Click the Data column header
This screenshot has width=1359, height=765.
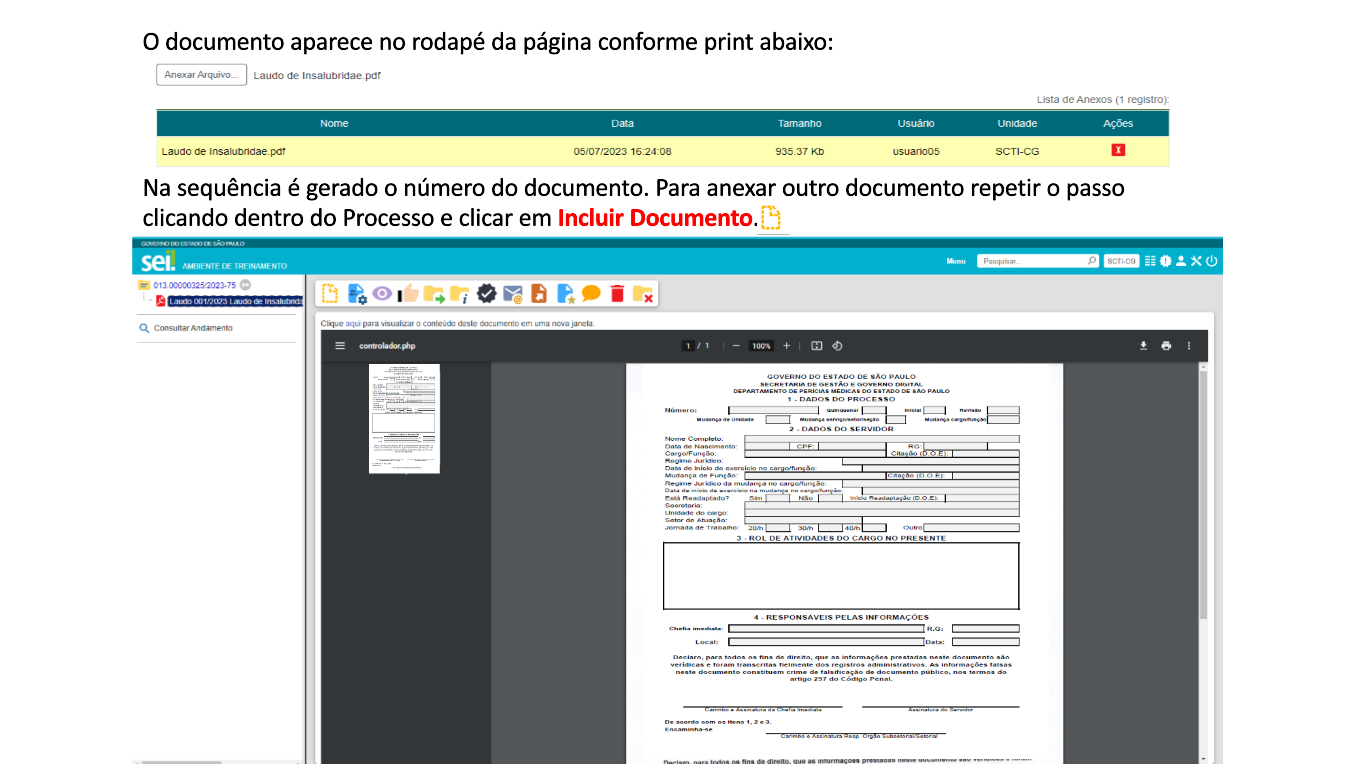pos(622,123)
